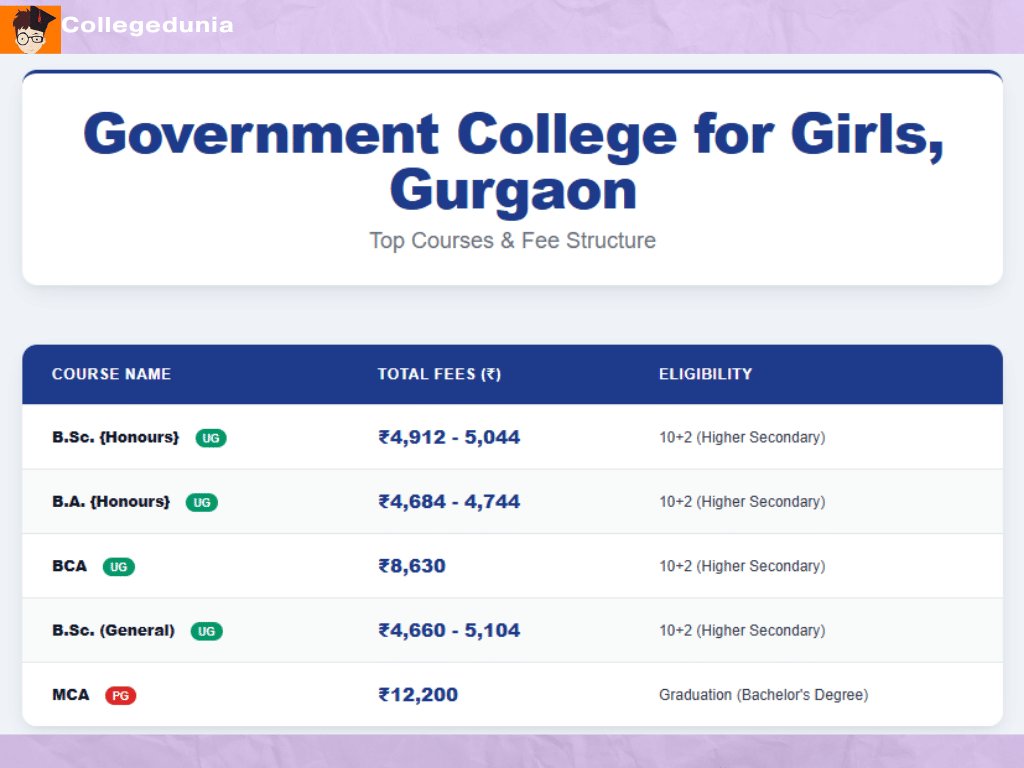Image resolution: width=1024 pixels, height=768 pixels.
Task: Click the Collegedunia mascot logo icon
Action: click(x=31, y=28)
